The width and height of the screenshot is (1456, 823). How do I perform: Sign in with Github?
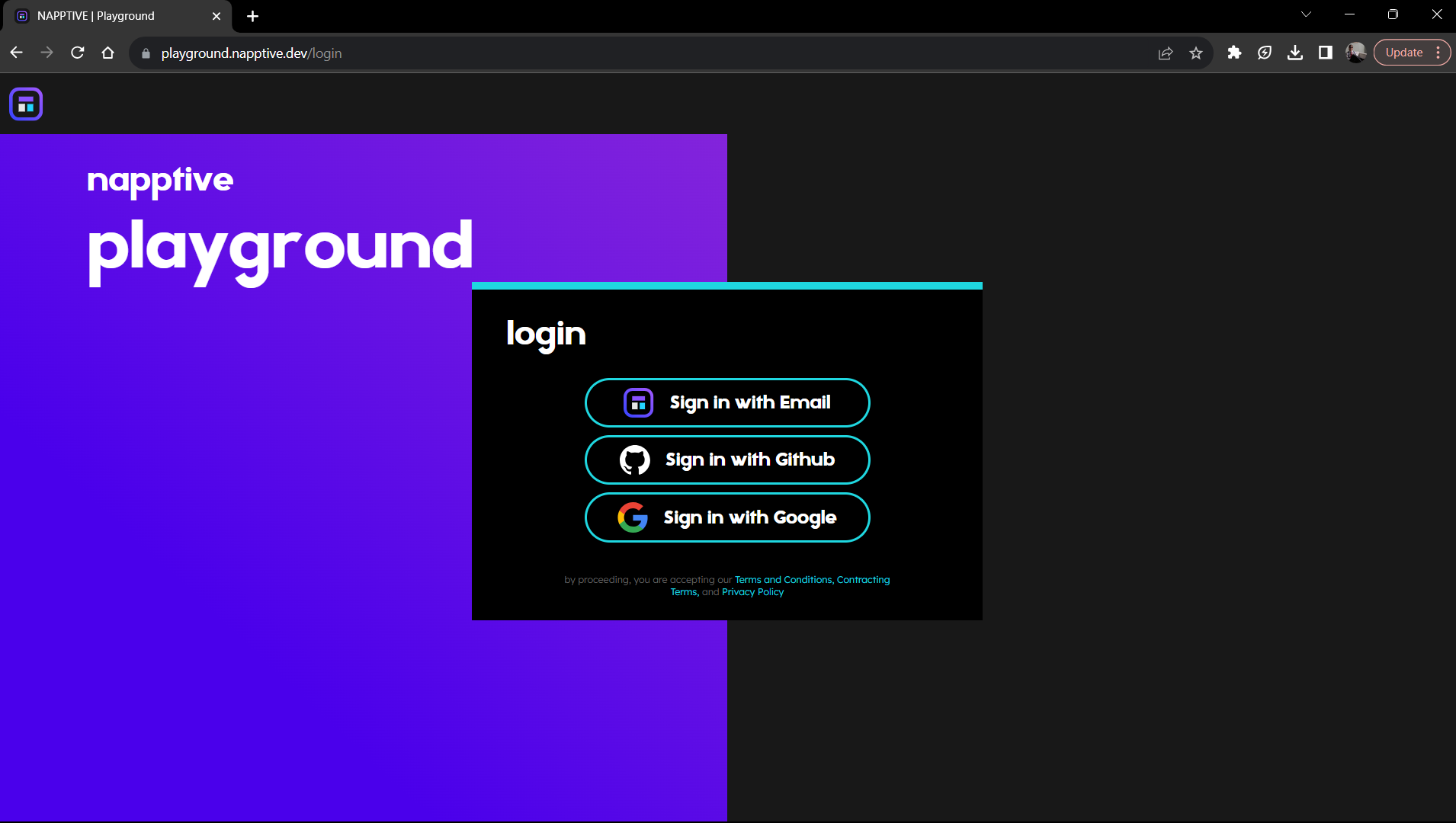(x=727, y=460)
